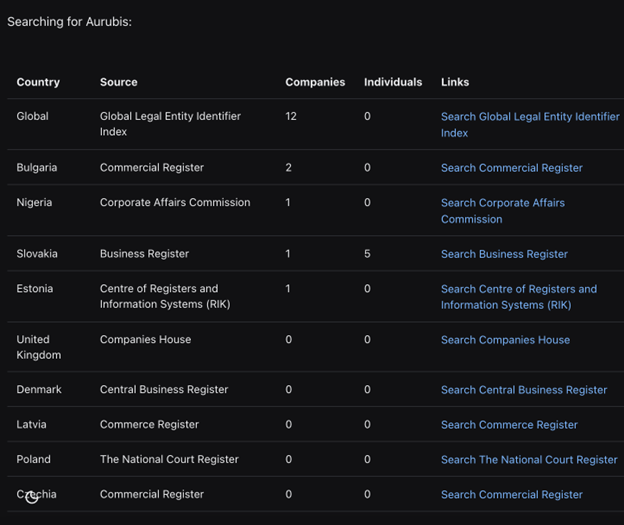624x525 pixels.
Task: Click the Nigeria country cell
Action: point(34,203)
